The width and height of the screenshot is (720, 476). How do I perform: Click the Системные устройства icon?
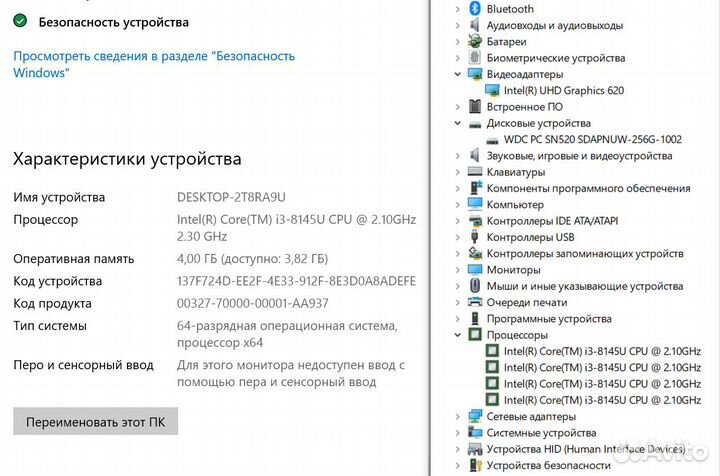[x=475, y=432]
